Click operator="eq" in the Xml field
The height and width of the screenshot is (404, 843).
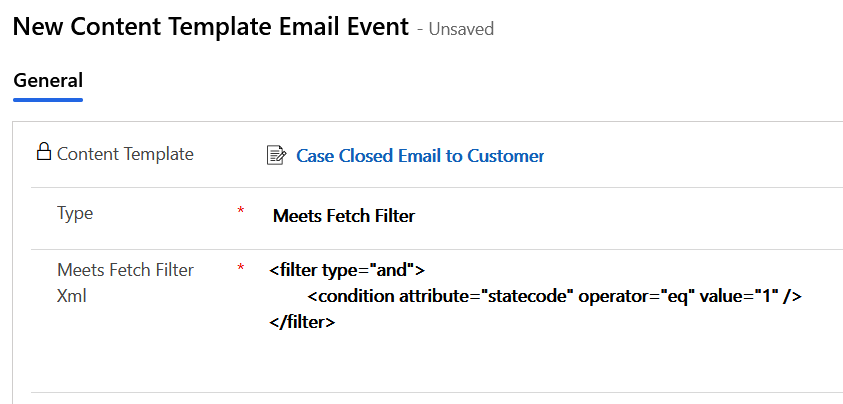pyautogui.click(x=641, y=297)
